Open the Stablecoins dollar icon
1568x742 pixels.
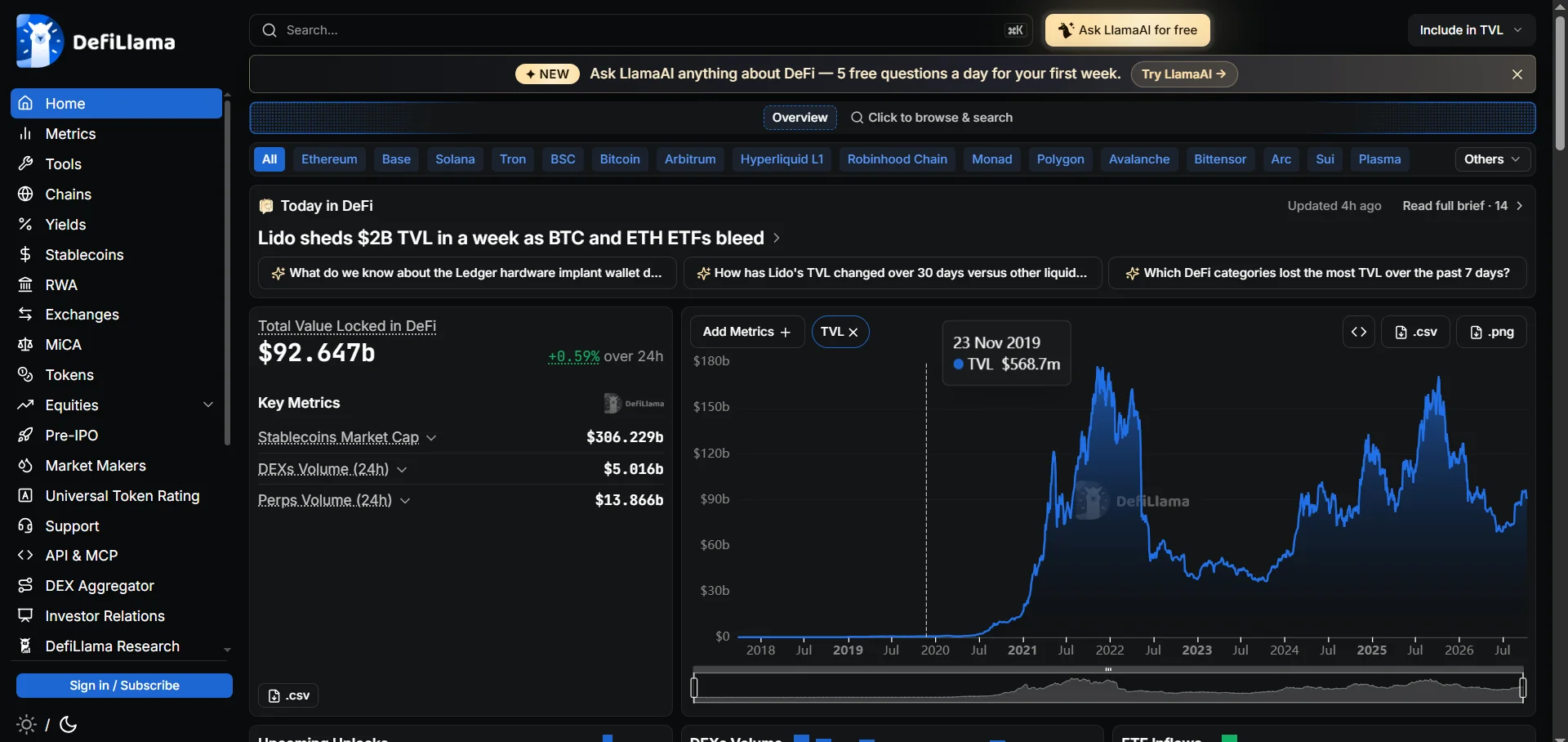(x=25, y=255)
